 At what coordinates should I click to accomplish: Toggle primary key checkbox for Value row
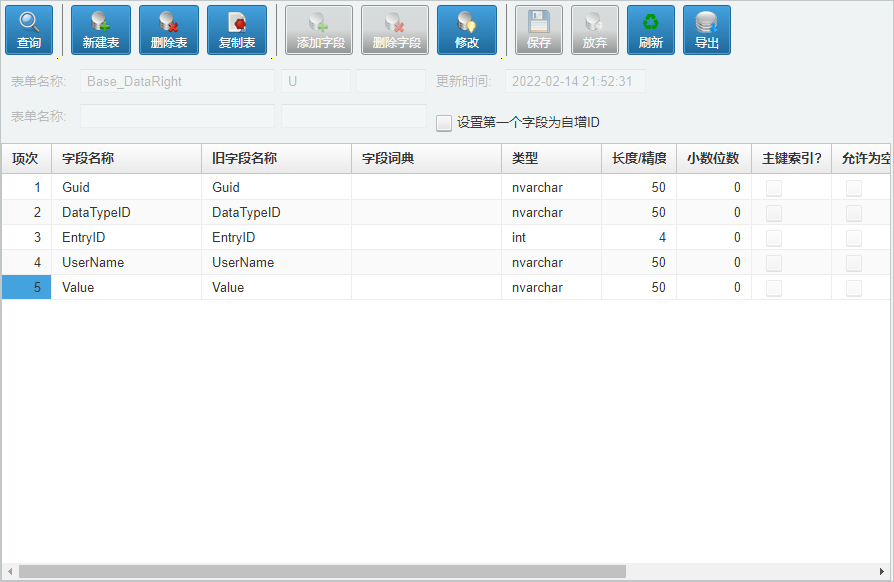tap(774, 288)
